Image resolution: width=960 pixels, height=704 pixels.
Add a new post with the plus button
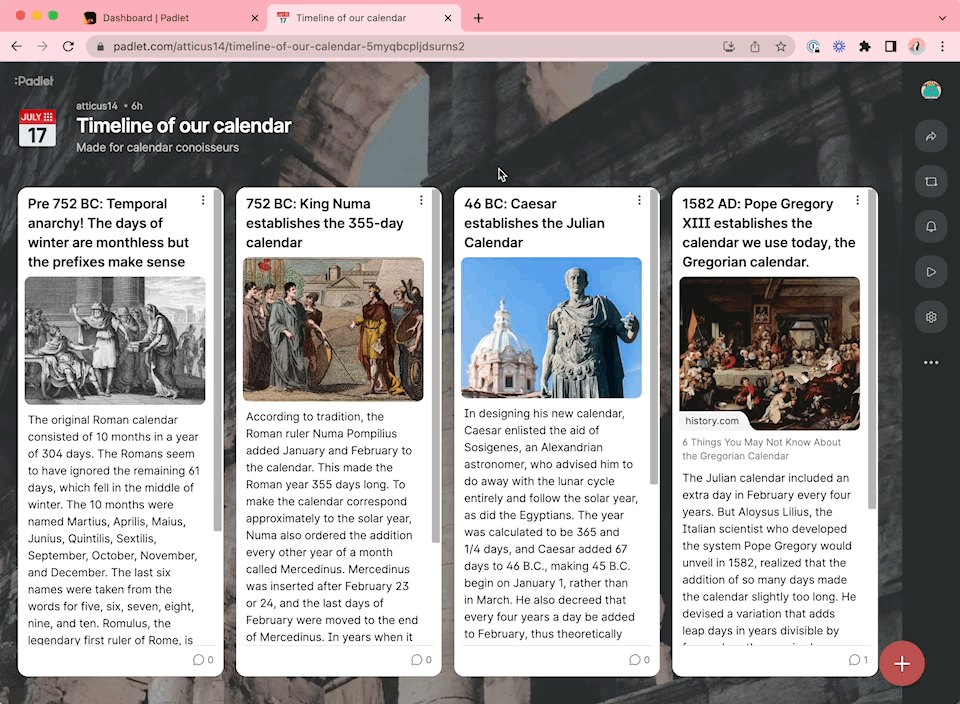point(902,664)
